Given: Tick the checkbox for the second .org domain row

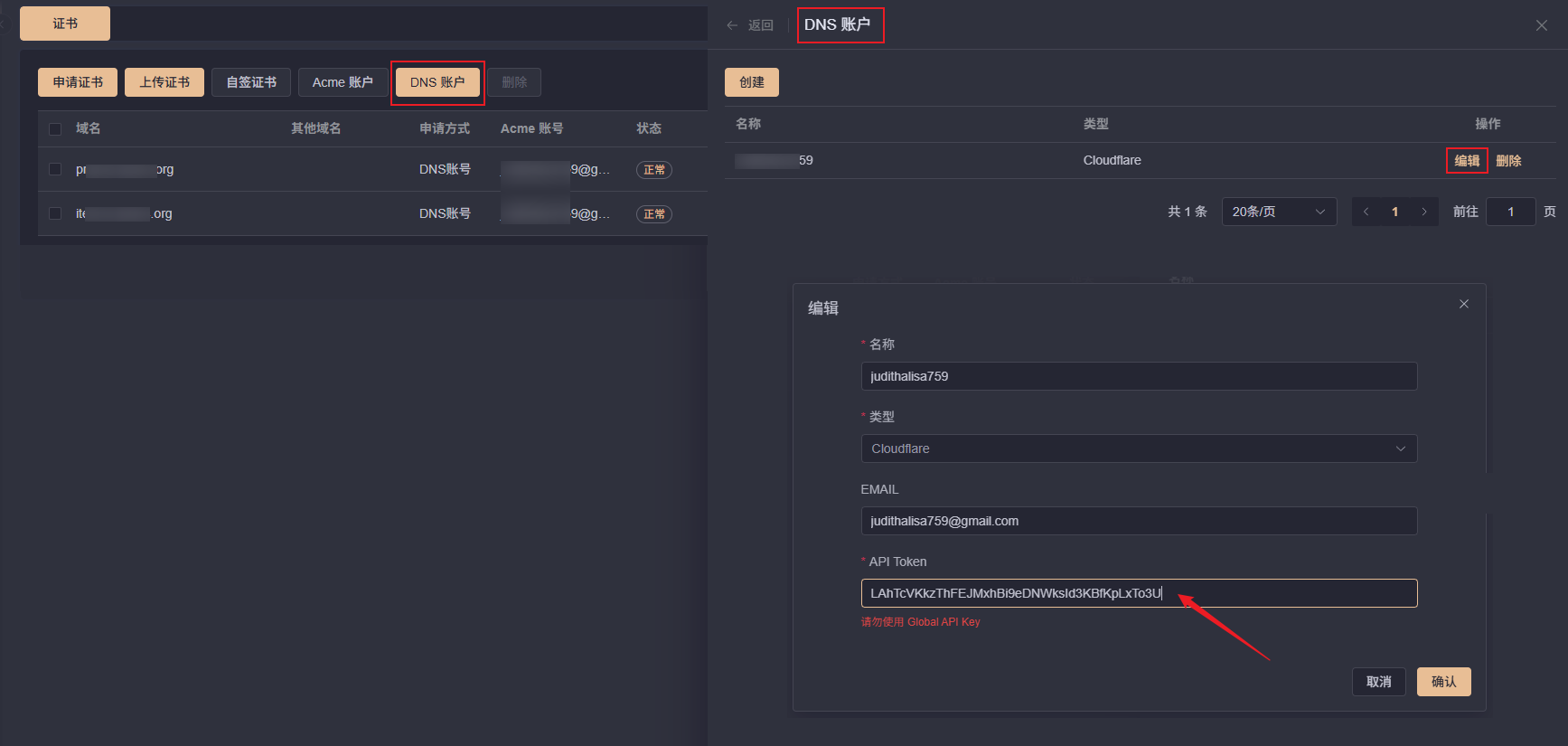Looking at the screenshot, I should [x=55, y=213].
